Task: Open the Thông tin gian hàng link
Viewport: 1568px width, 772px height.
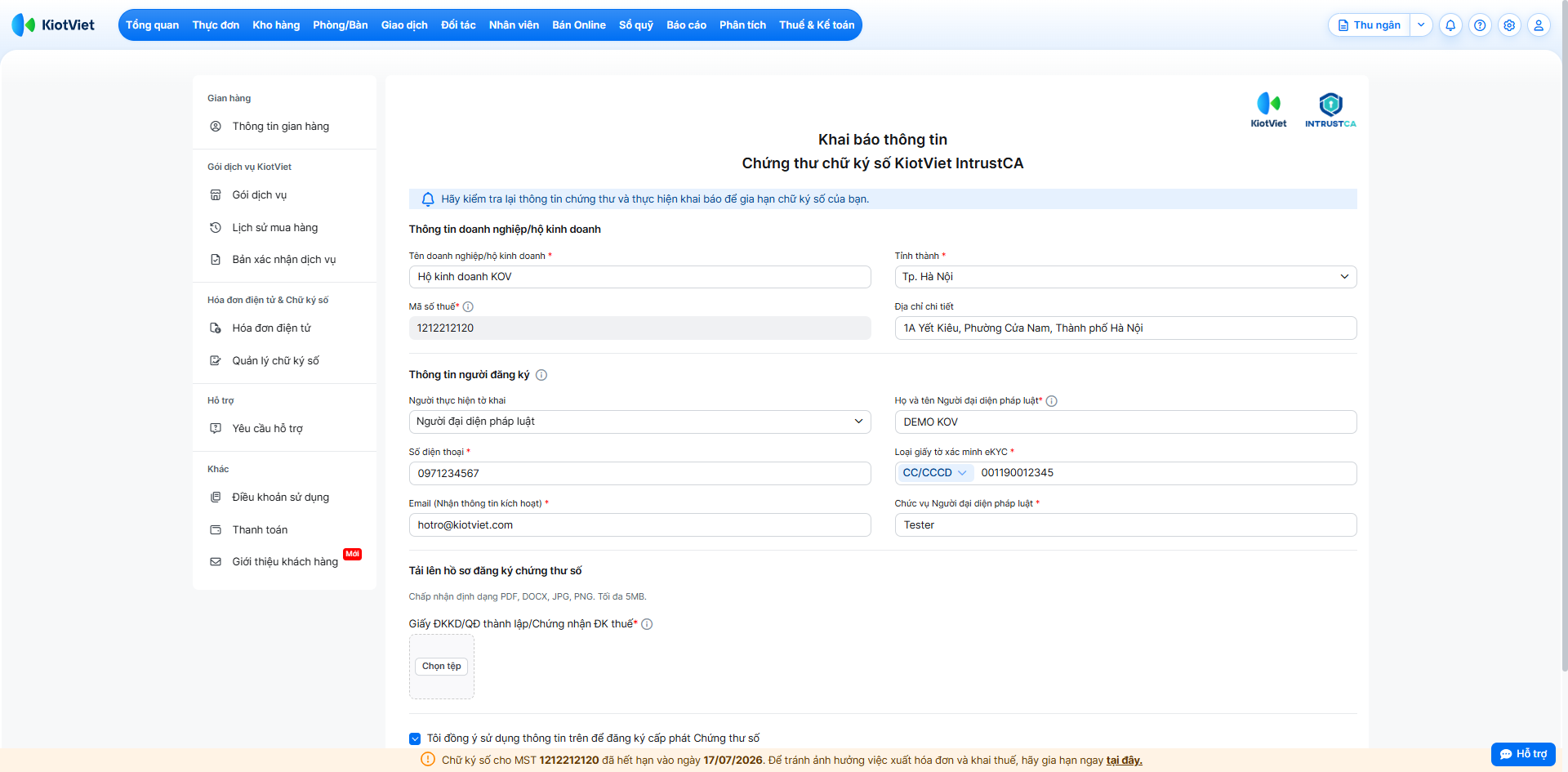Action: click(x=281, y=127)
